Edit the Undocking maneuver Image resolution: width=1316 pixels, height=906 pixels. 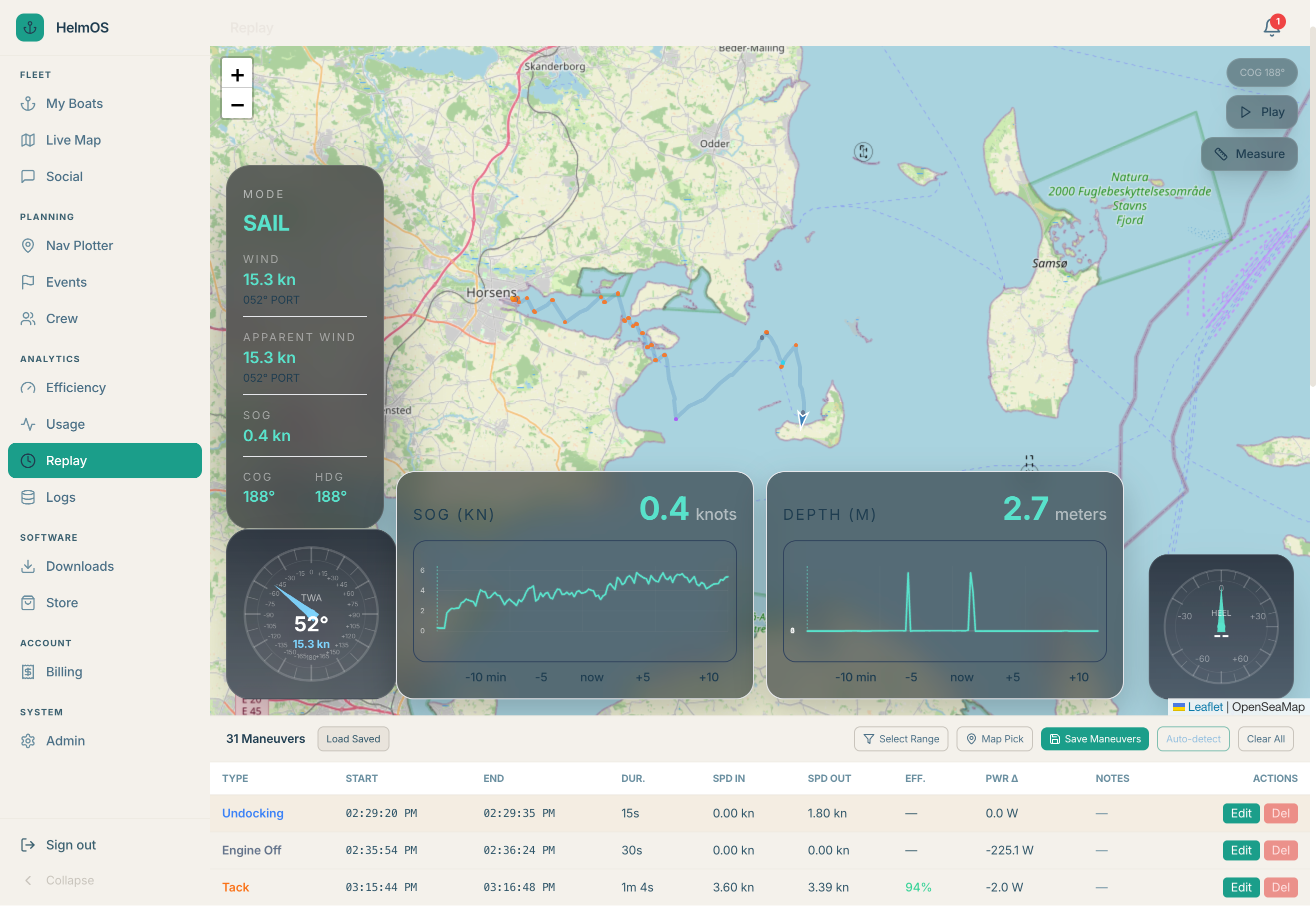point(1241,813)
